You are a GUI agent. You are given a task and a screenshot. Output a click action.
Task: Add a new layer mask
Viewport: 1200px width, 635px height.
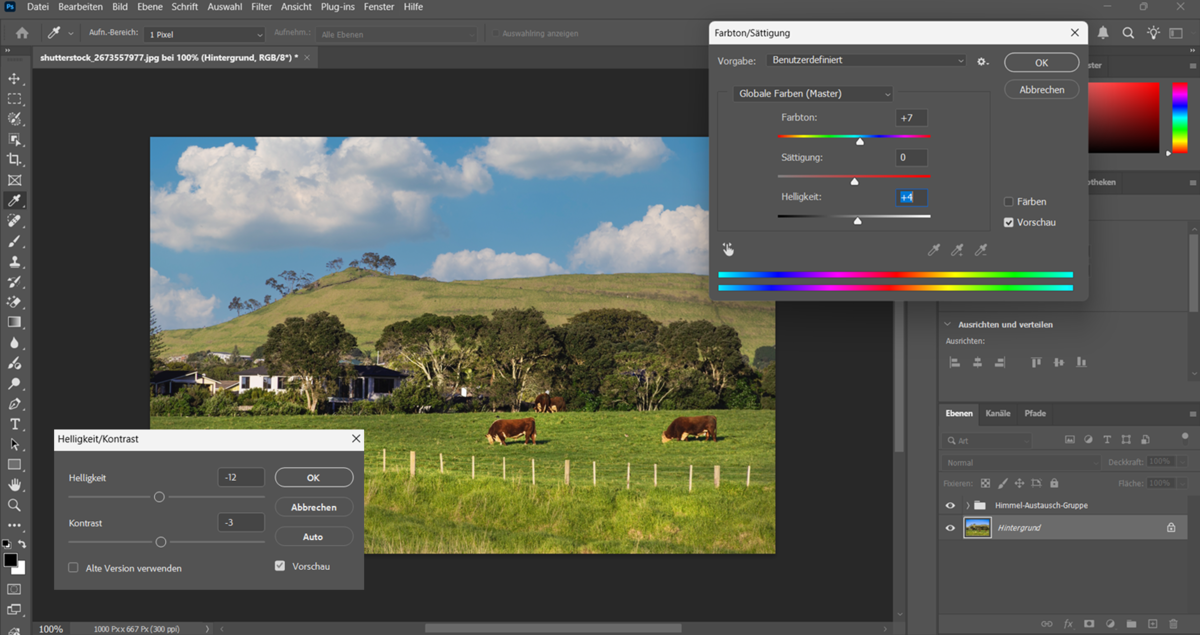(x=1089, y=622)
